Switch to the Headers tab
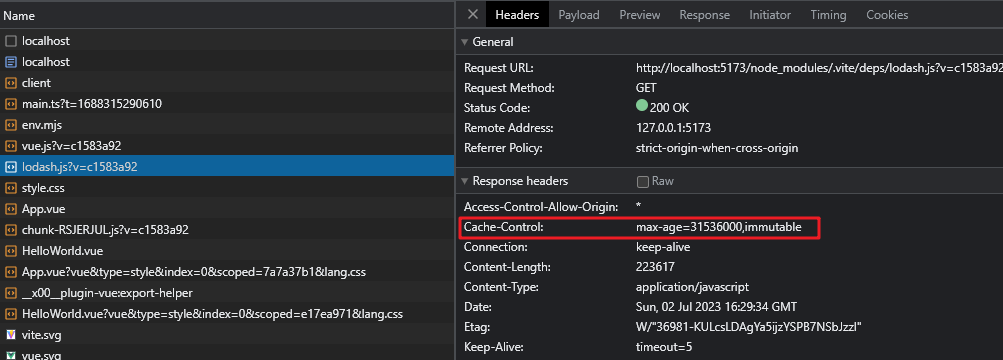This screenshot has height=360, width=1003. pyautogui.click(x=517, y=15)
